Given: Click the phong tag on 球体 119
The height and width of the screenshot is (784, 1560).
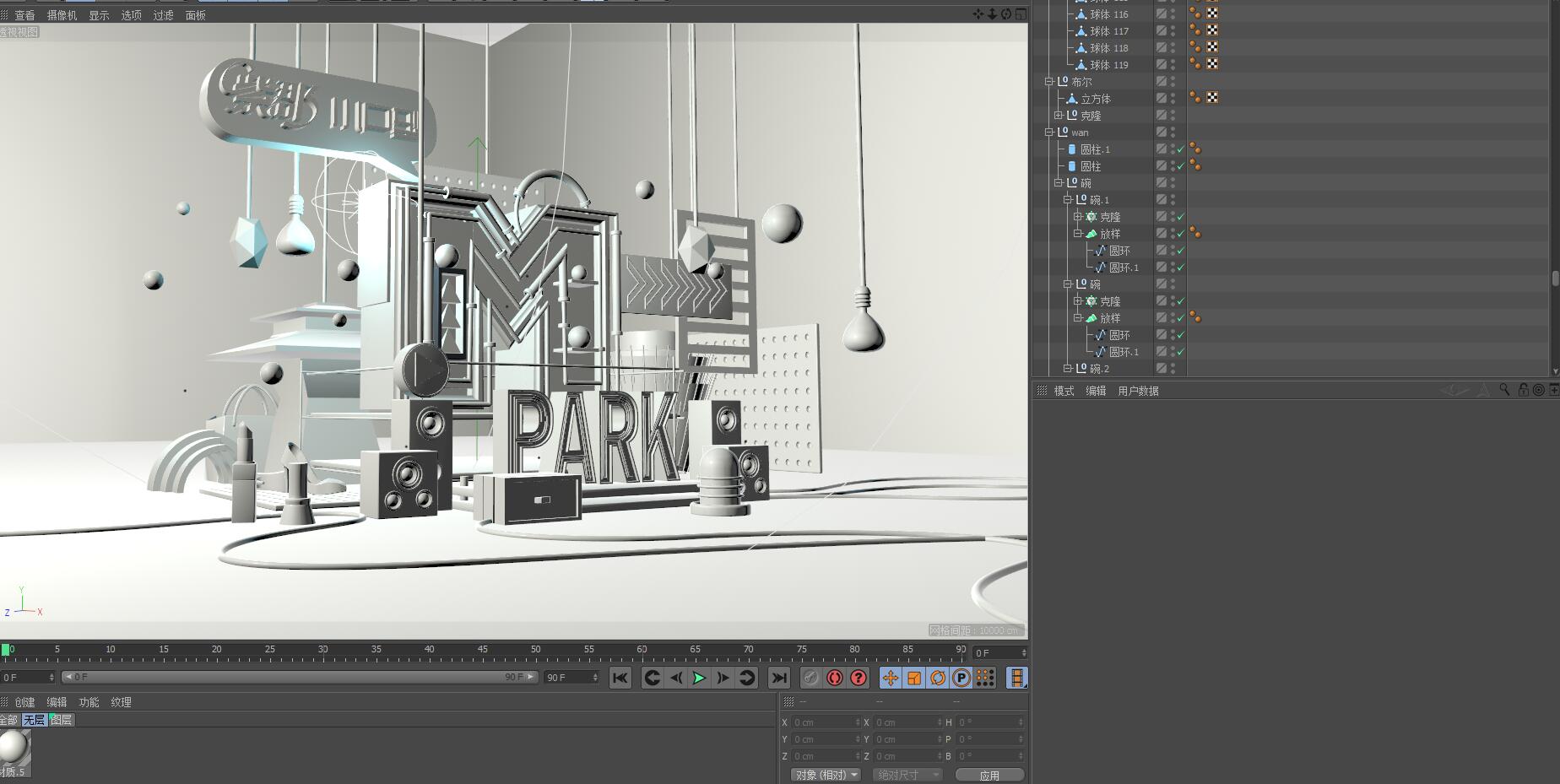Looking at the screenshot, I should 1195,64.
